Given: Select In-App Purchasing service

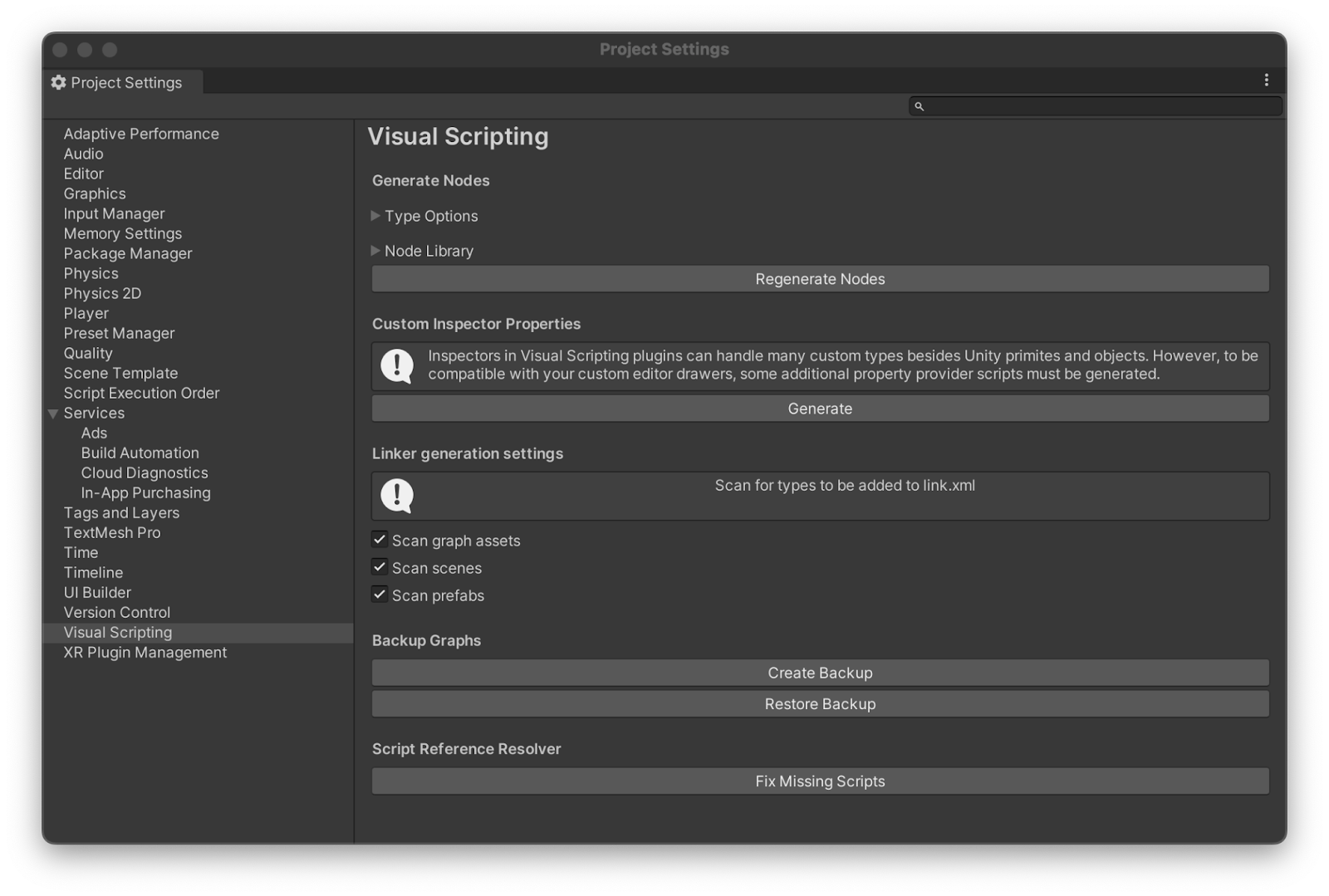Looking at the screenshot, I should pos(145,492).
